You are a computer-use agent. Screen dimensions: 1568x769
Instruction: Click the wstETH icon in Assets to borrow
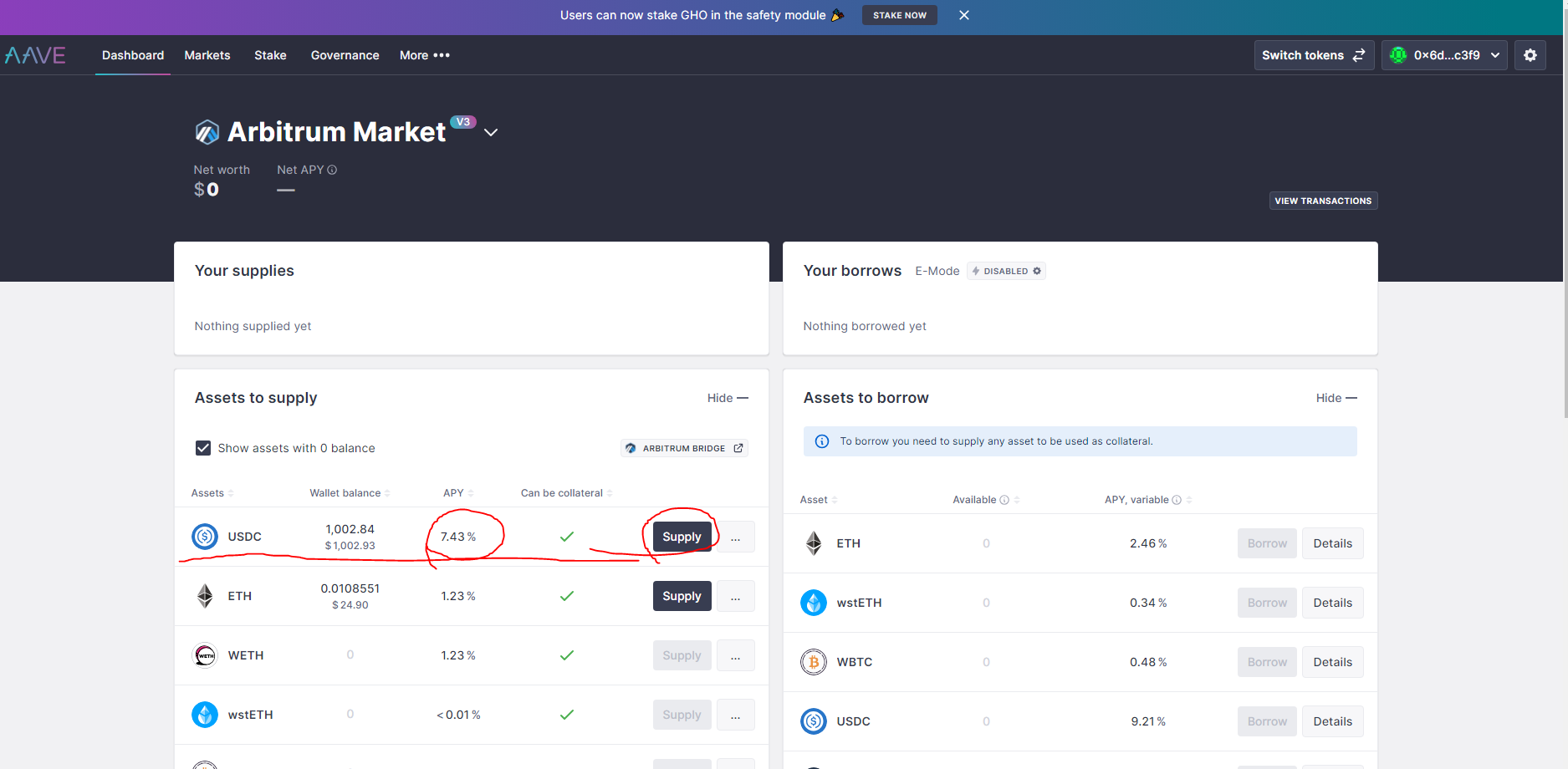pyautogui.click(x=814, y=603)
